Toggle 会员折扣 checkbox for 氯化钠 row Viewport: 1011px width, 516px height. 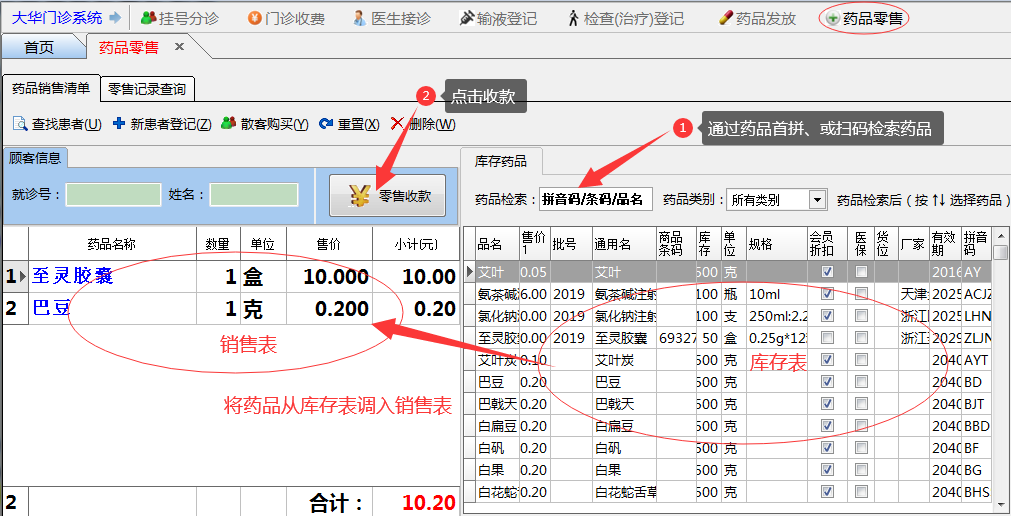(827, 316)
